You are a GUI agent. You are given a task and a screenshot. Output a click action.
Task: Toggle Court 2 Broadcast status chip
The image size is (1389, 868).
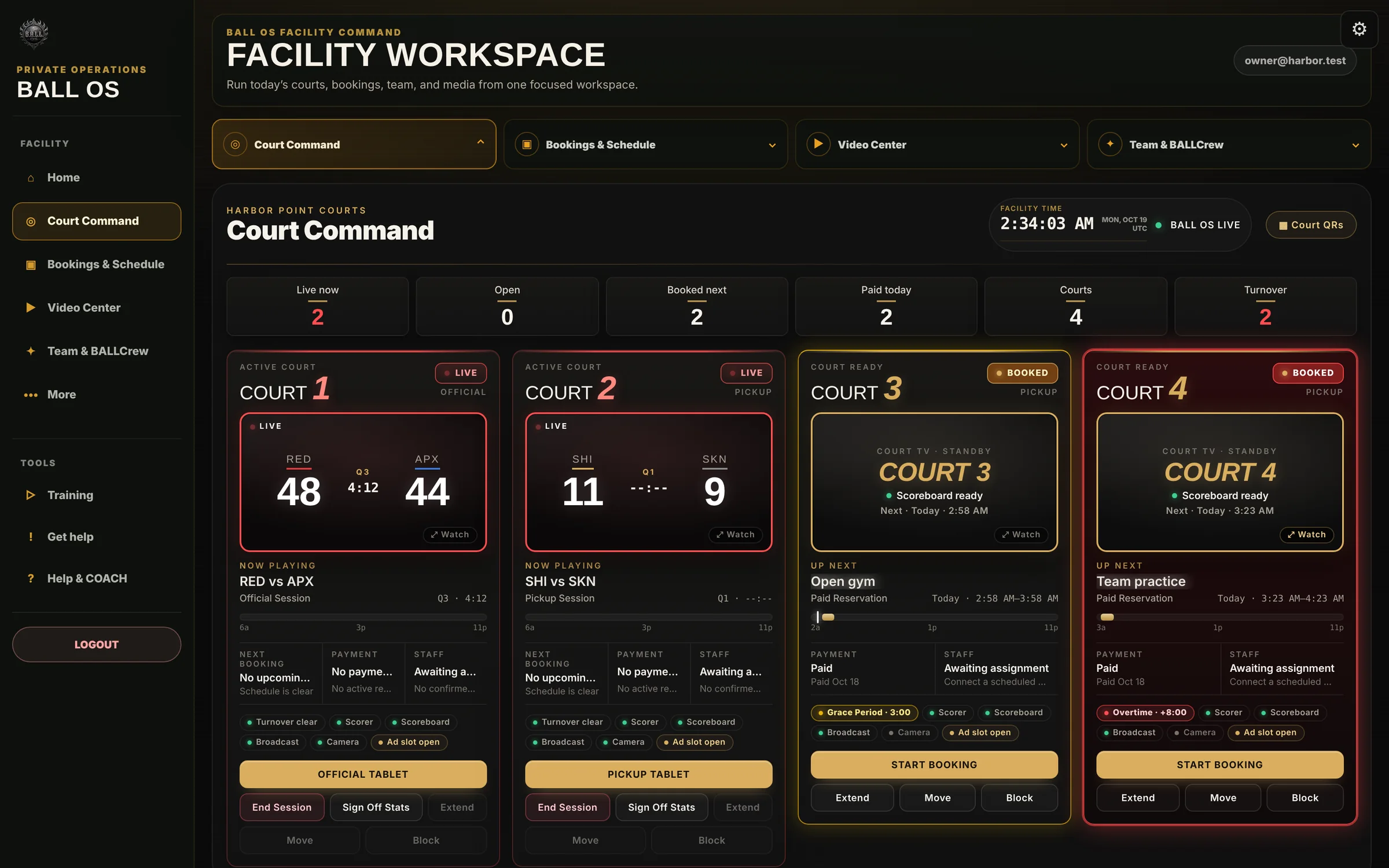click(x=558, y=742)
